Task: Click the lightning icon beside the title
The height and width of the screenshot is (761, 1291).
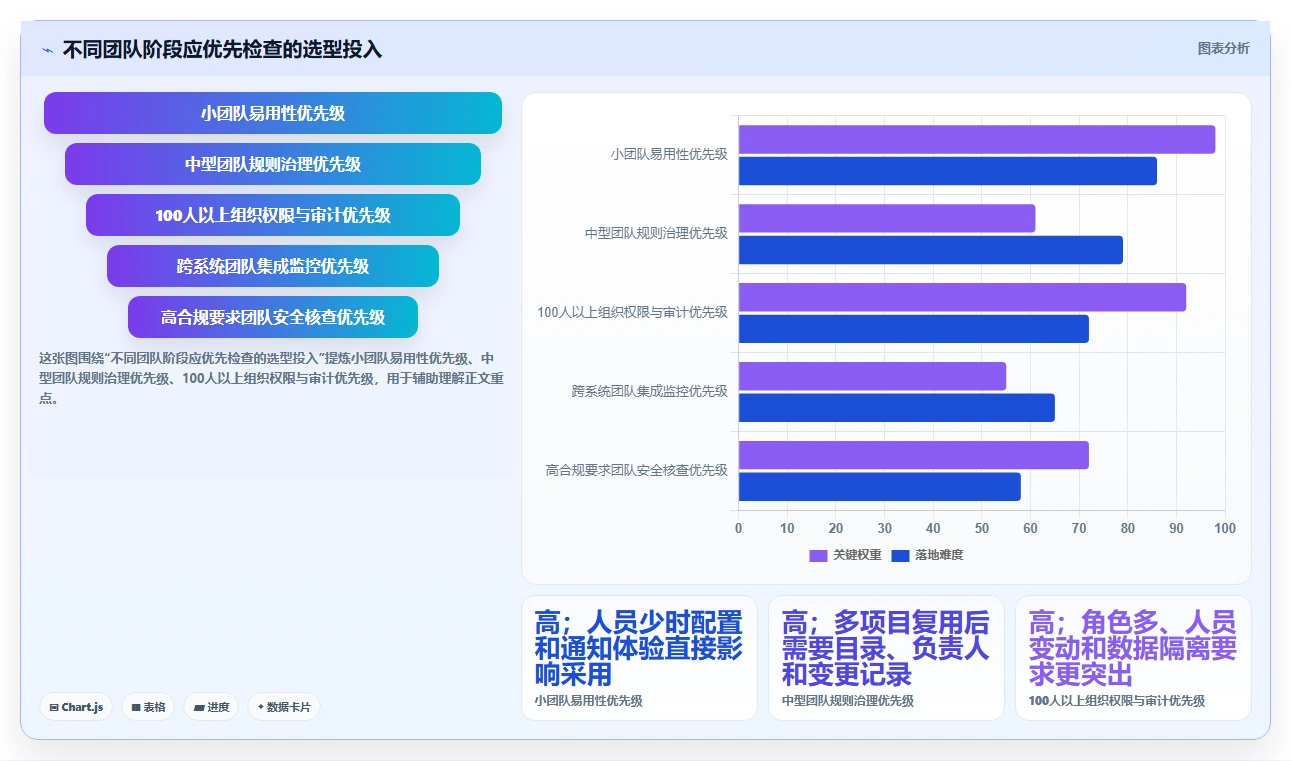Action: [x=47, y=50]
